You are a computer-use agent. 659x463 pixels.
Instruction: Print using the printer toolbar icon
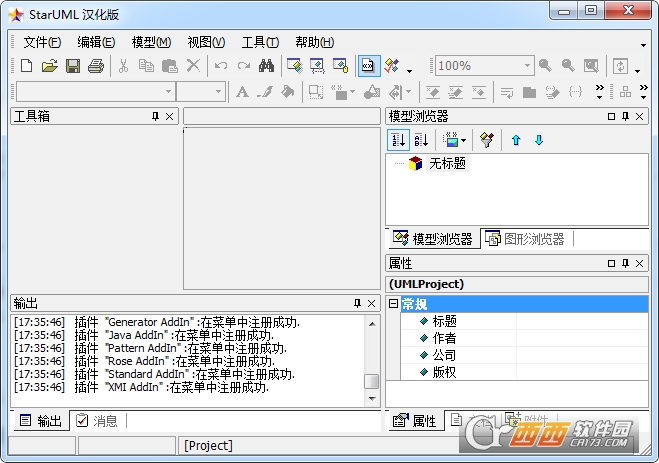96,66
